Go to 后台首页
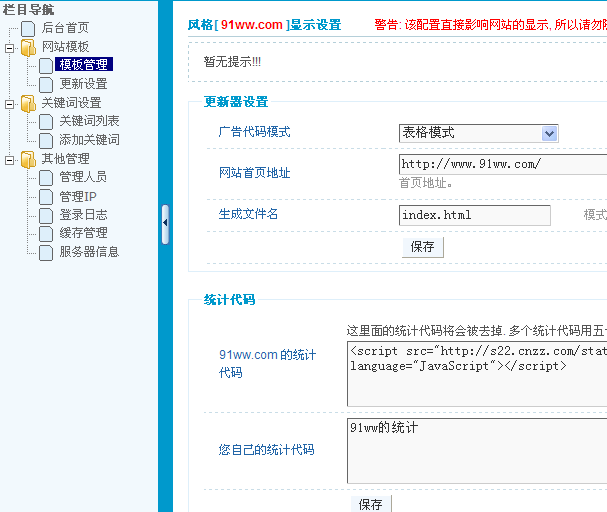Viewport: 607px width, 512px height. 65,27
